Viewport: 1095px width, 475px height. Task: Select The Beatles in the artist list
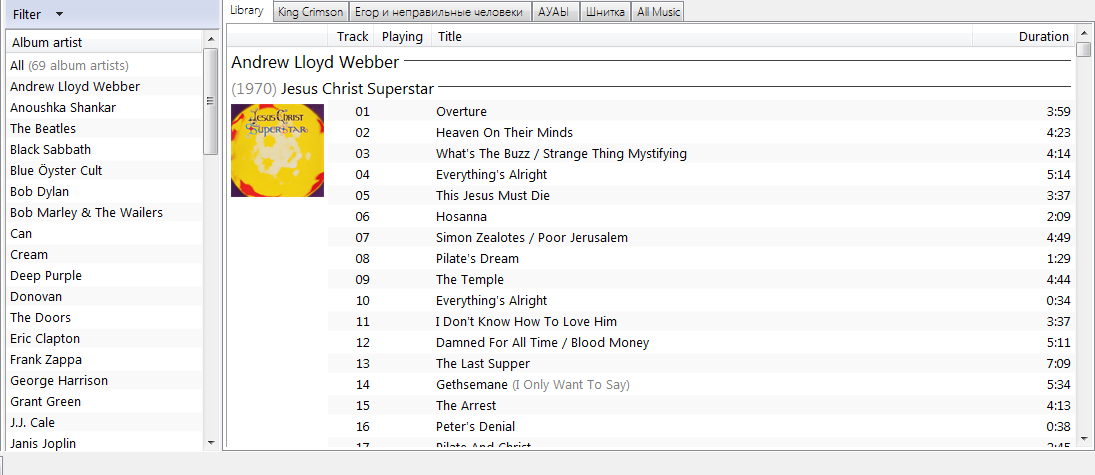coord(43,128)
